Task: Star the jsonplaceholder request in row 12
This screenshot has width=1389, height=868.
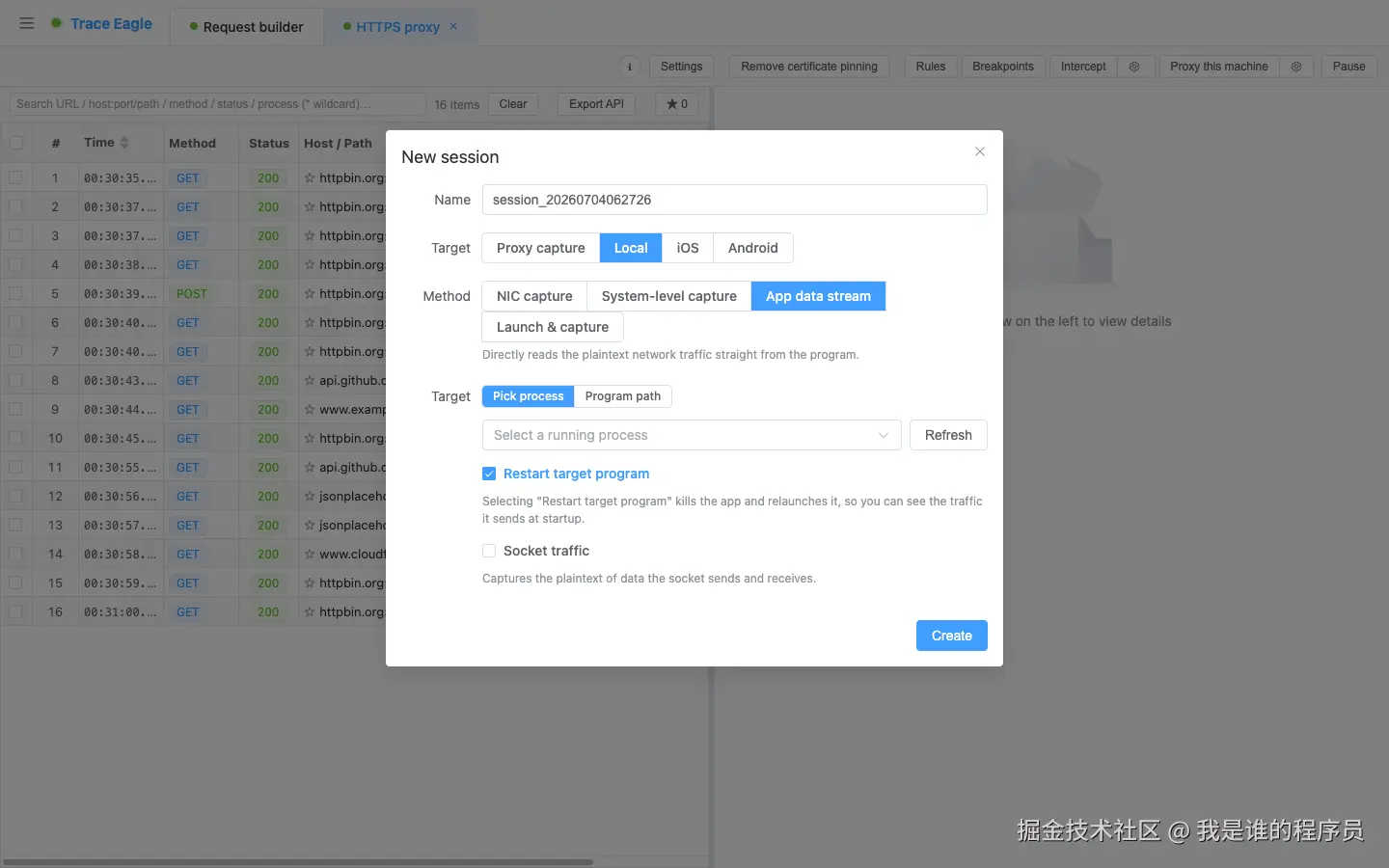Action: [x=310, y=497]
